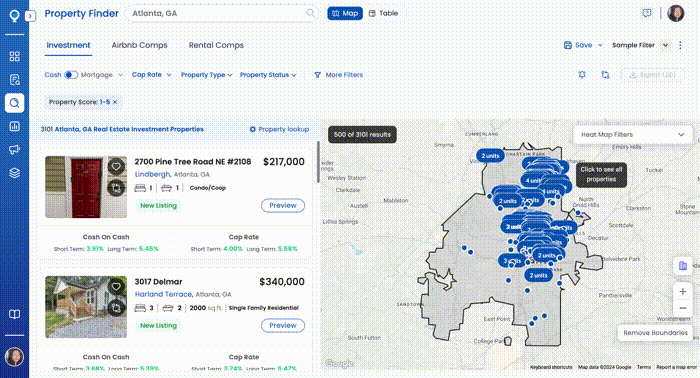The height and width of the screenshot is (378, 700).
Task: Click the lightbulb logo at top of sidebar
Action: pos(14,16)
